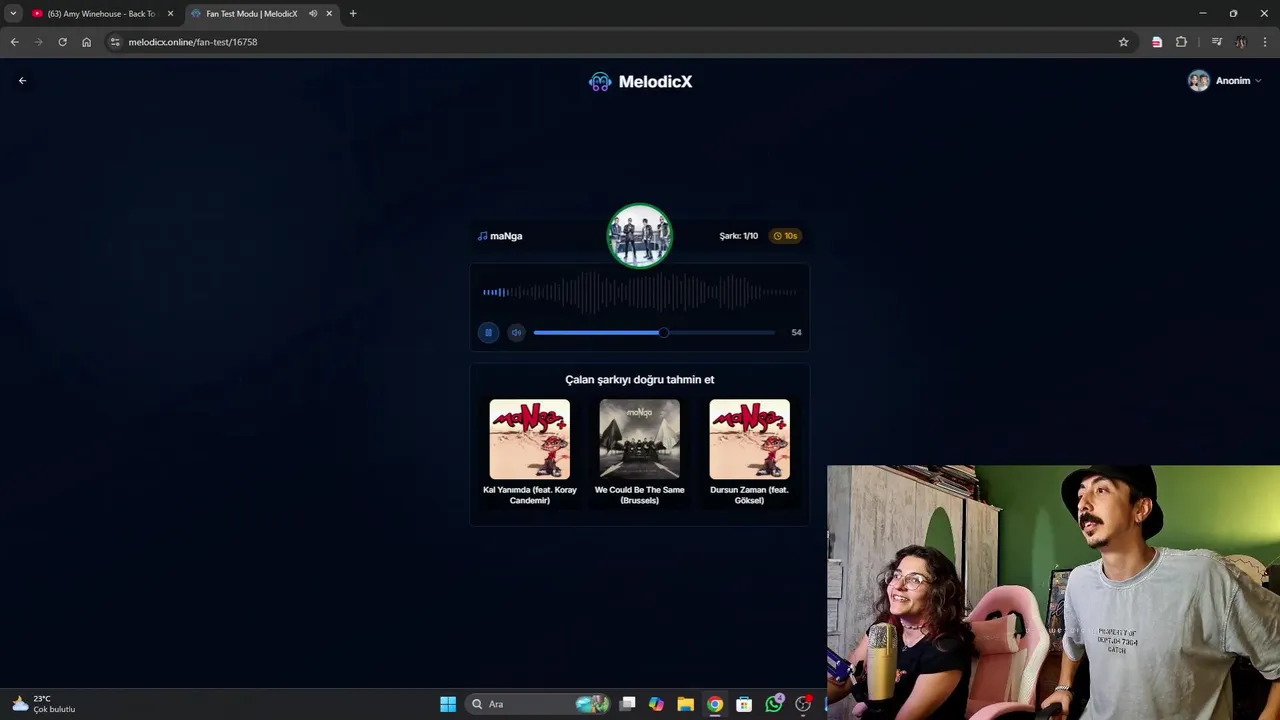Click the taskbar Ara search box
1280x720 pixels.
click(540, 704)
